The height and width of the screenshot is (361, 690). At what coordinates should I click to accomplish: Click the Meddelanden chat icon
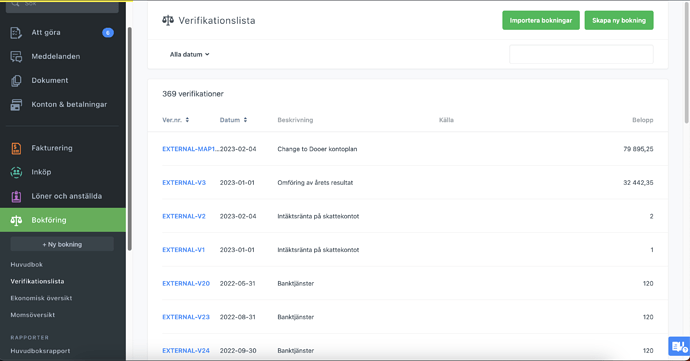tap(16, 56)
